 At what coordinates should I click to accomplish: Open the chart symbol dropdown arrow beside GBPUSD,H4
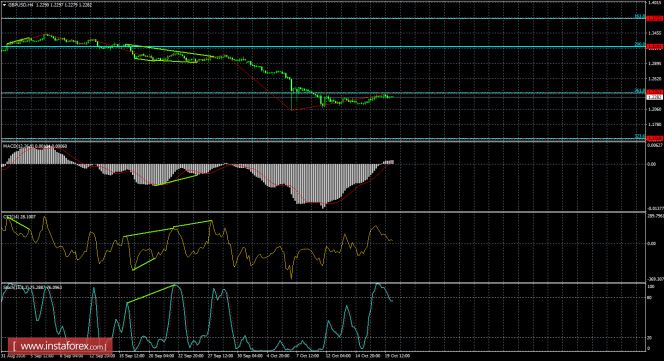4,5
